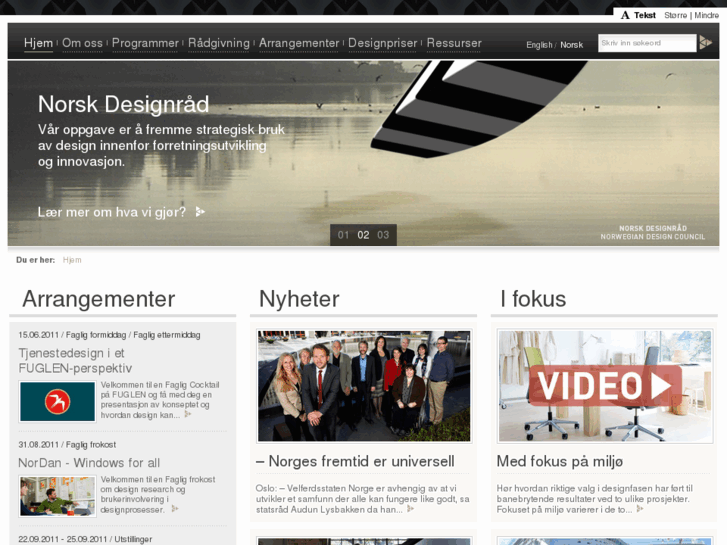Image resolution: width=727 pixels, height=545 pixels.
Task: Play the VIDEO thumbnail in I fokus
Action: point(605,386)
